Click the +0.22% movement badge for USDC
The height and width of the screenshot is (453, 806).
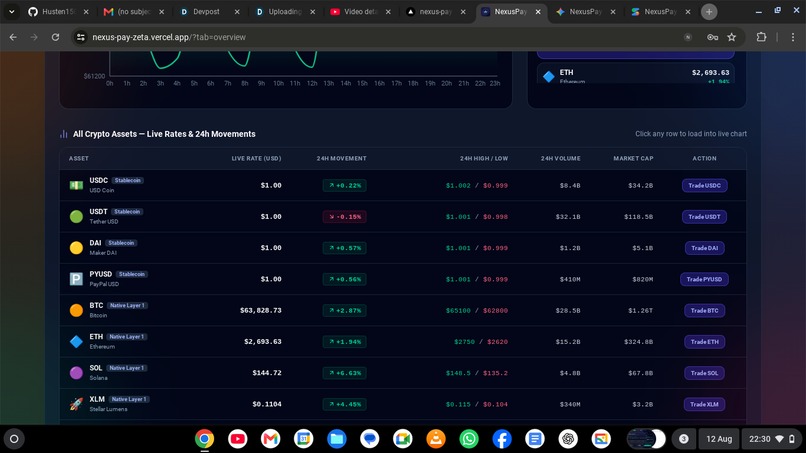point(344,186)
